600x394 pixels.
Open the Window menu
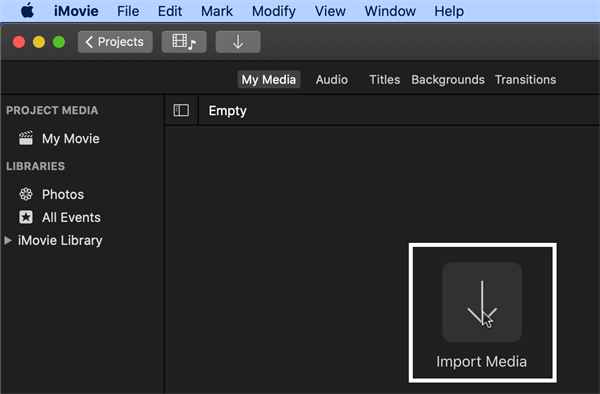pyautogui.click(x=390, y=11)
